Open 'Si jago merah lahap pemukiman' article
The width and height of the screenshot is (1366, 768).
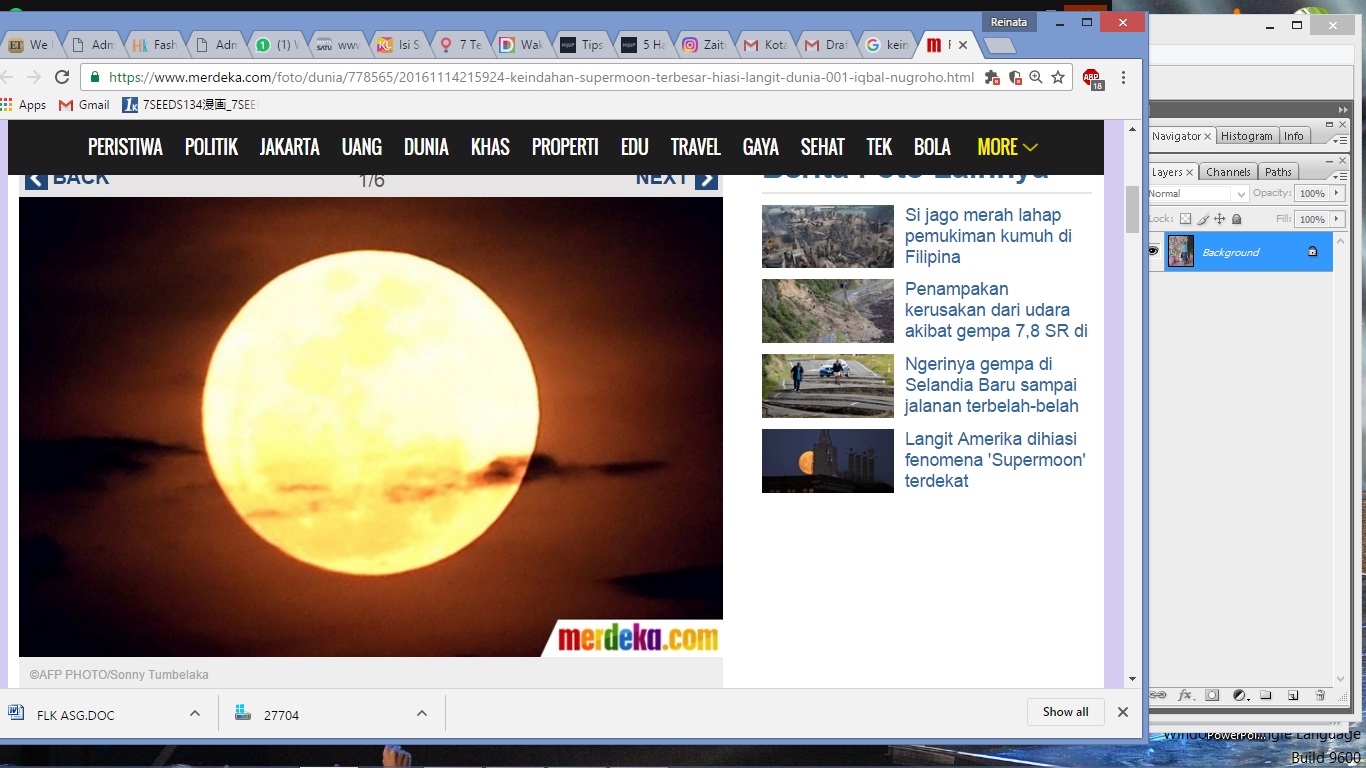point(988,236)
